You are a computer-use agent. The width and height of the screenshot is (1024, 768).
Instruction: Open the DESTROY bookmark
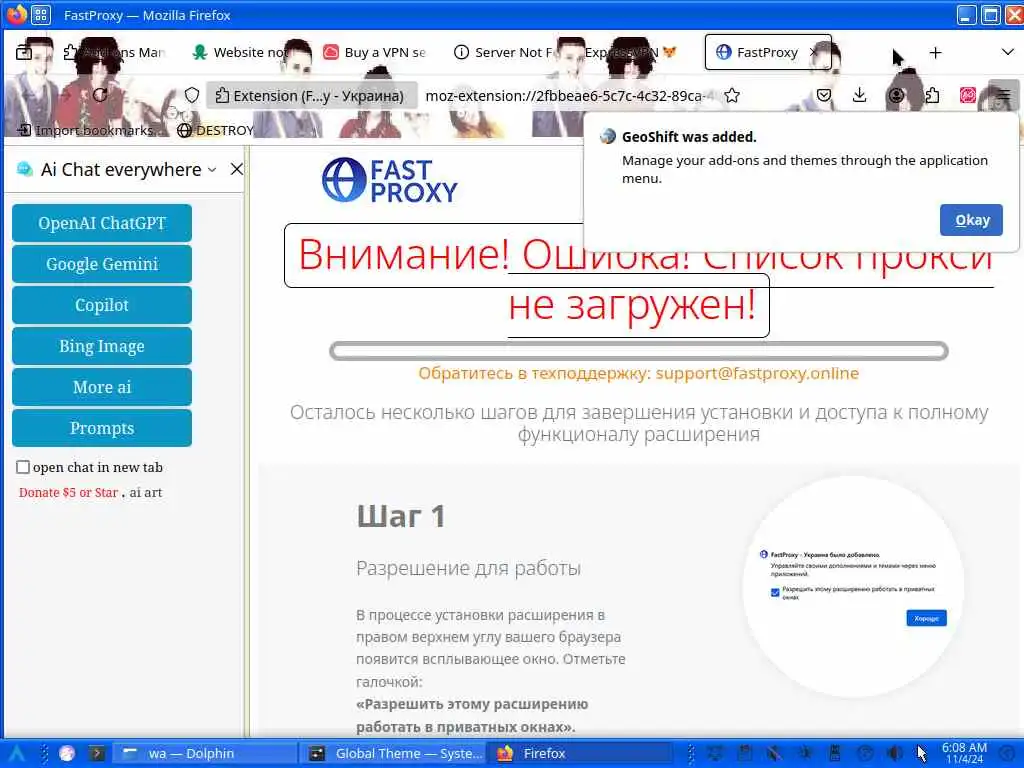click(x=216, y=130)
